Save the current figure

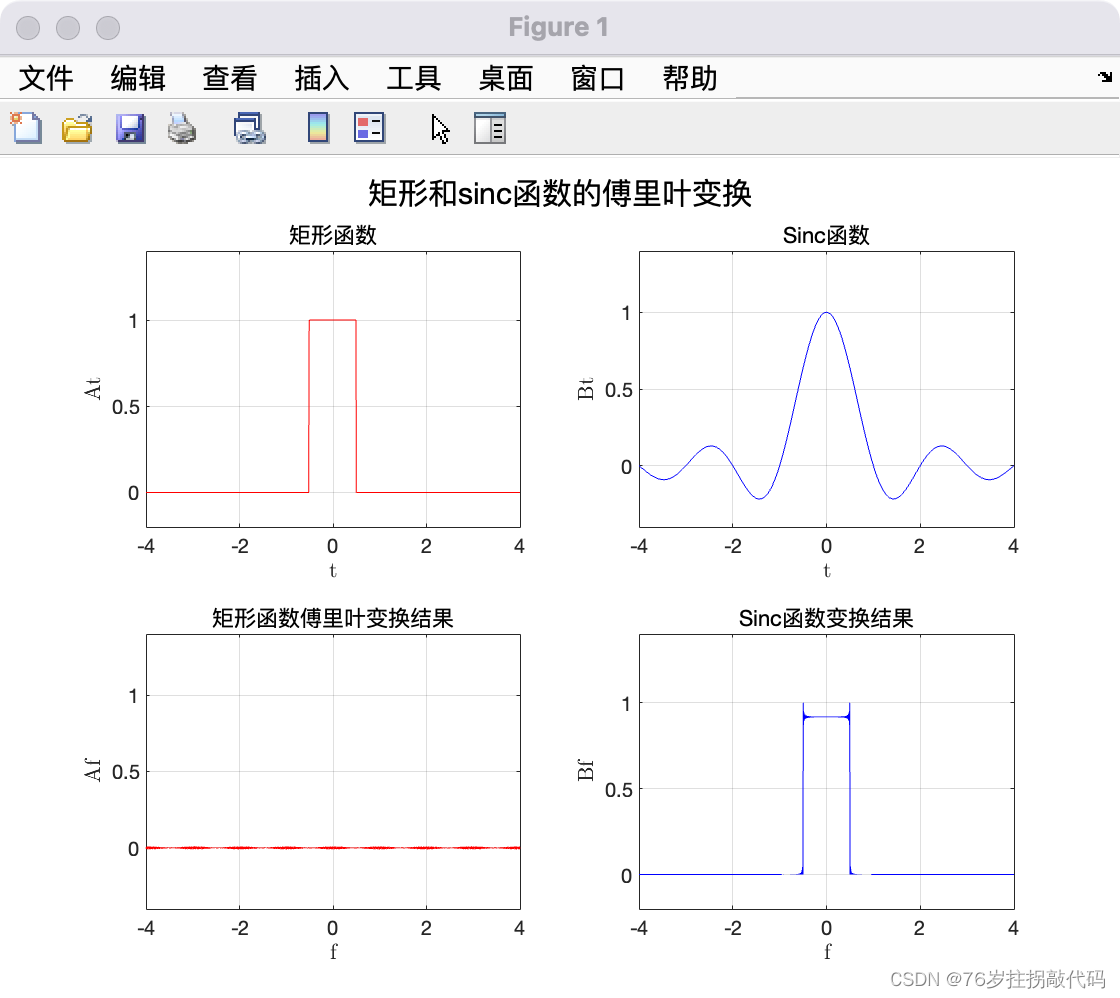[x=130, y=129]
